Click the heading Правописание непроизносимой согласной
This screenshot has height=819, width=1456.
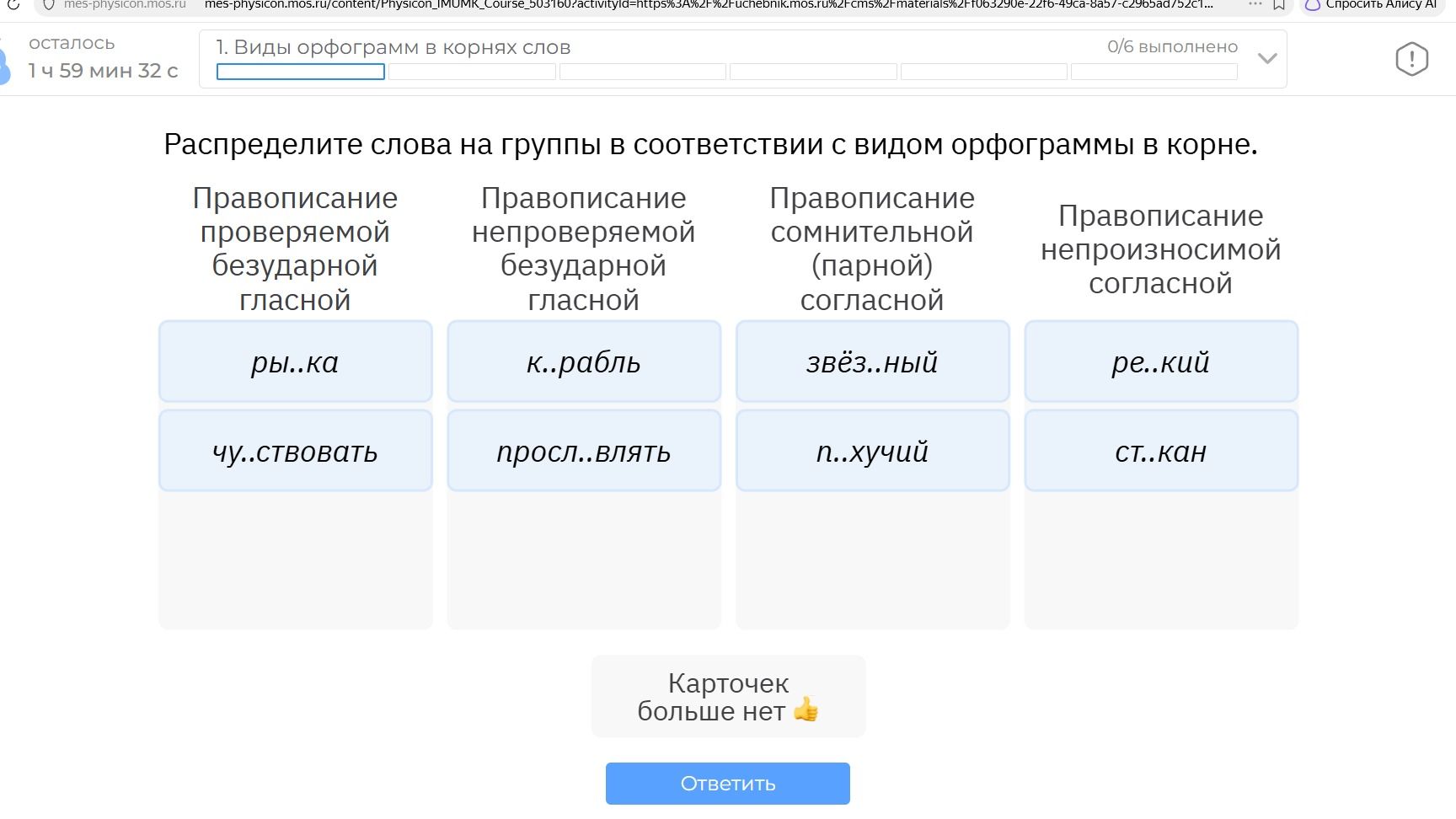[1161, 249]
